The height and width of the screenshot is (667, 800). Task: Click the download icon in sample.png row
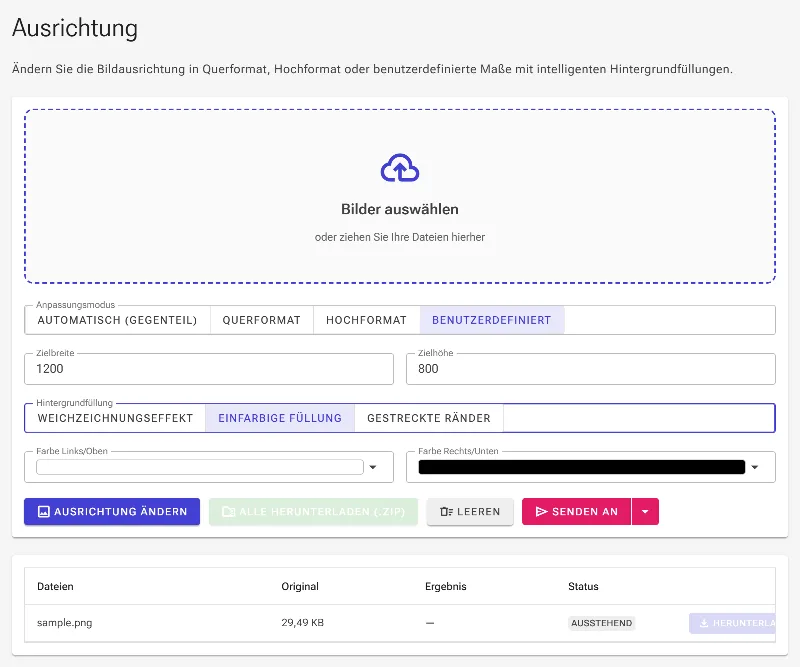[x=704, y=623]
